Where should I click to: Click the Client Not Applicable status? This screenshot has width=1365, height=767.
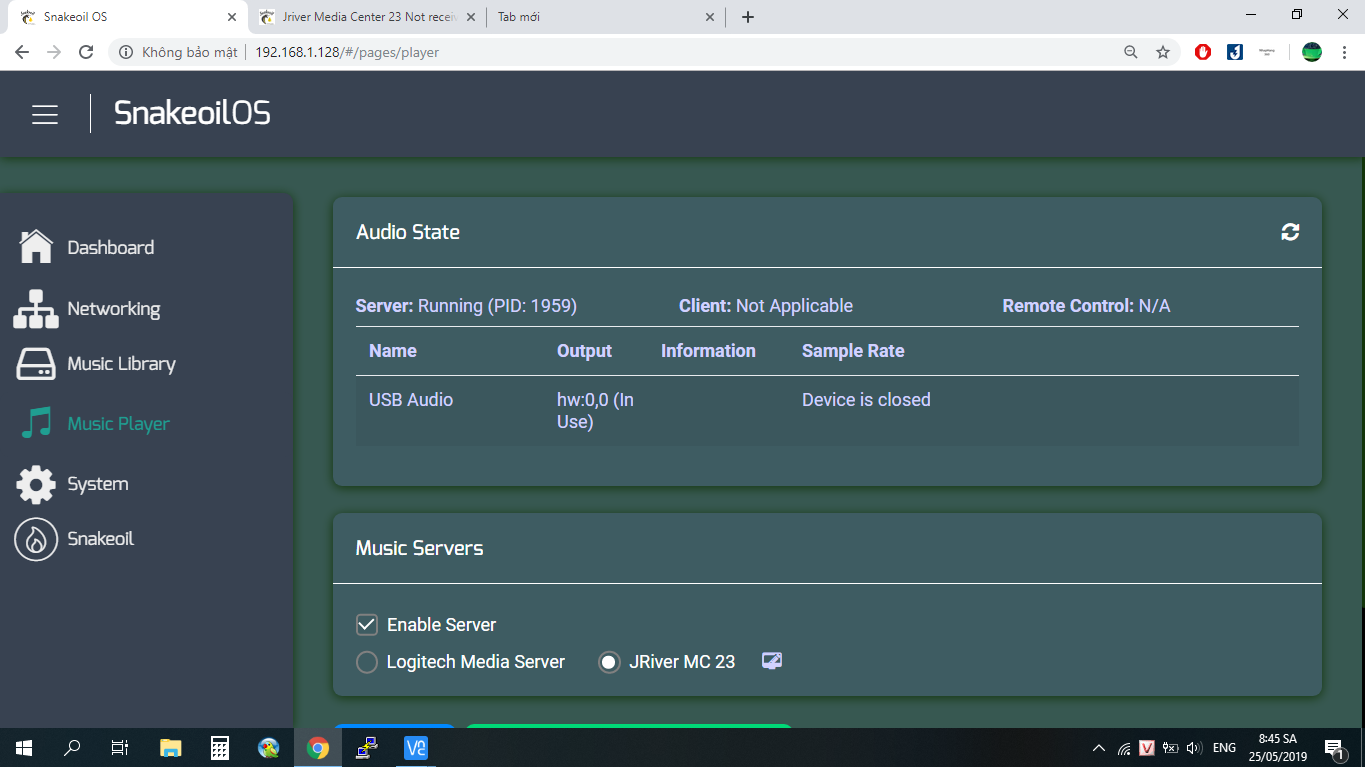point(766,306)
